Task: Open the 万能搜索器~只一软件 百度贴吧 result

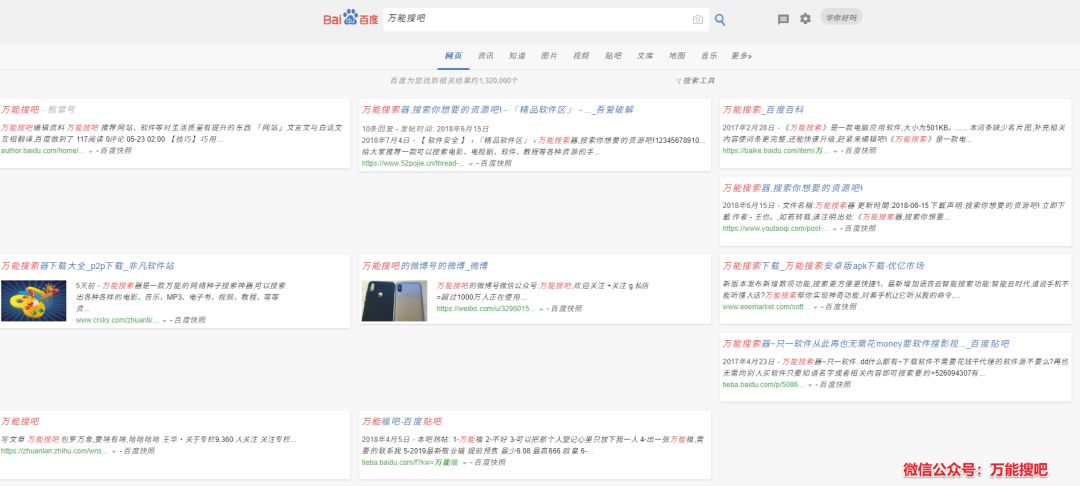Action: pos(866,344)
